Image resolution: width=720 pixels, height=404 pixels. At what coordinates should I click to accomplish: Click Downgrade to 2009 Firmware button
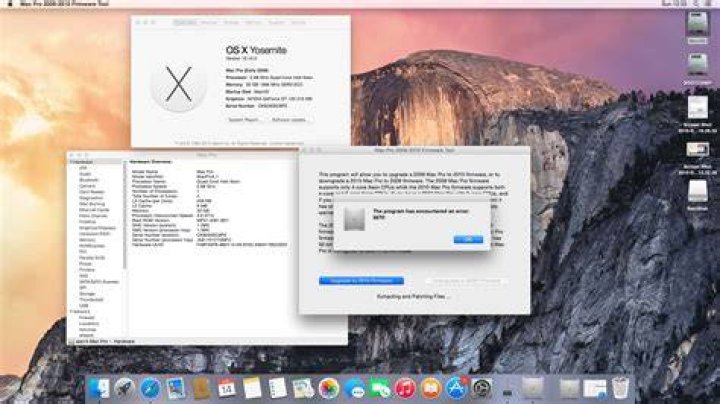466,281
